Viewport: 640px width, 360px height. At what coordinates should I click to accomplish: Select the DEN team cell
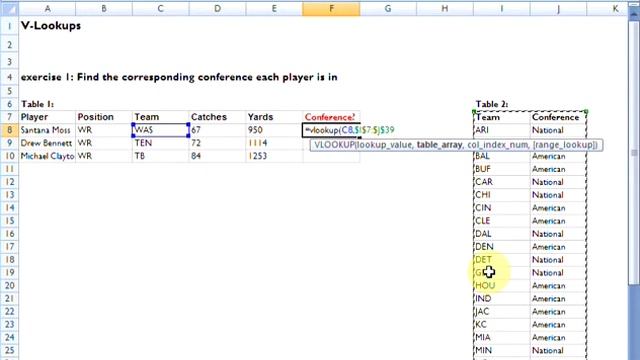pos(502,247)
